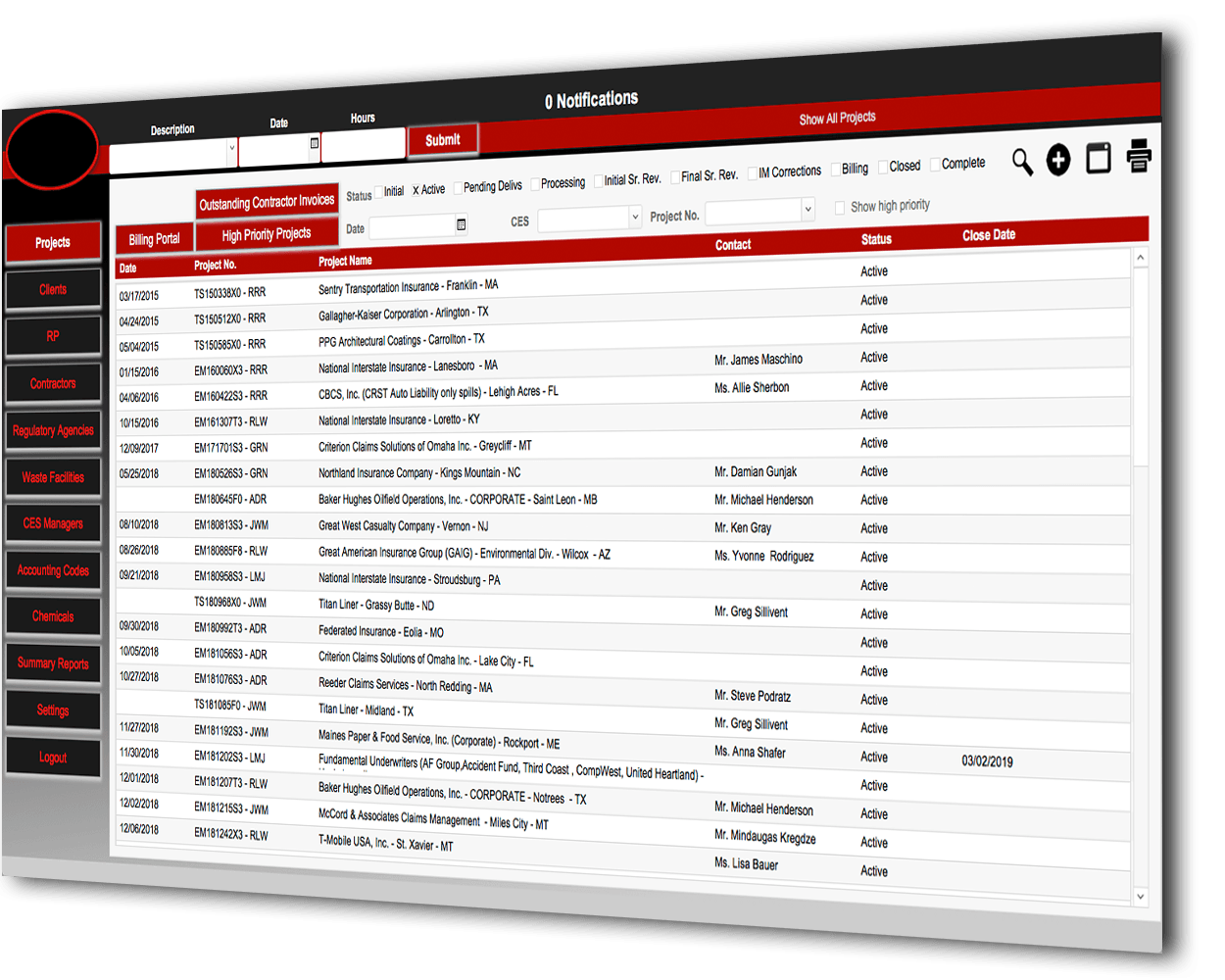Enable Show high priority checkbox
This screenshot has width=1225, height=980.
click(x=840, y=208)
